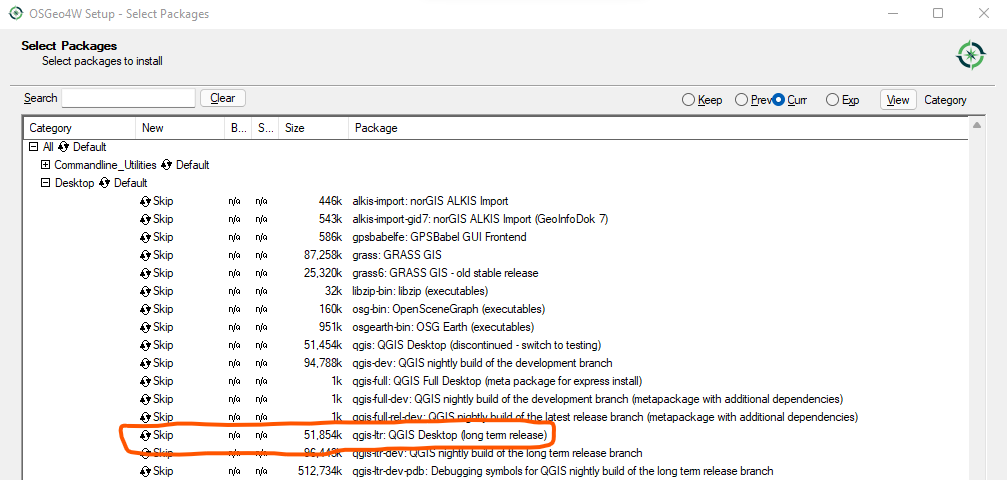Click the Skip cycle icon for grass: GRASS GIS
The height and width of the screenshot is (480, 1007).
coord(146,255)
